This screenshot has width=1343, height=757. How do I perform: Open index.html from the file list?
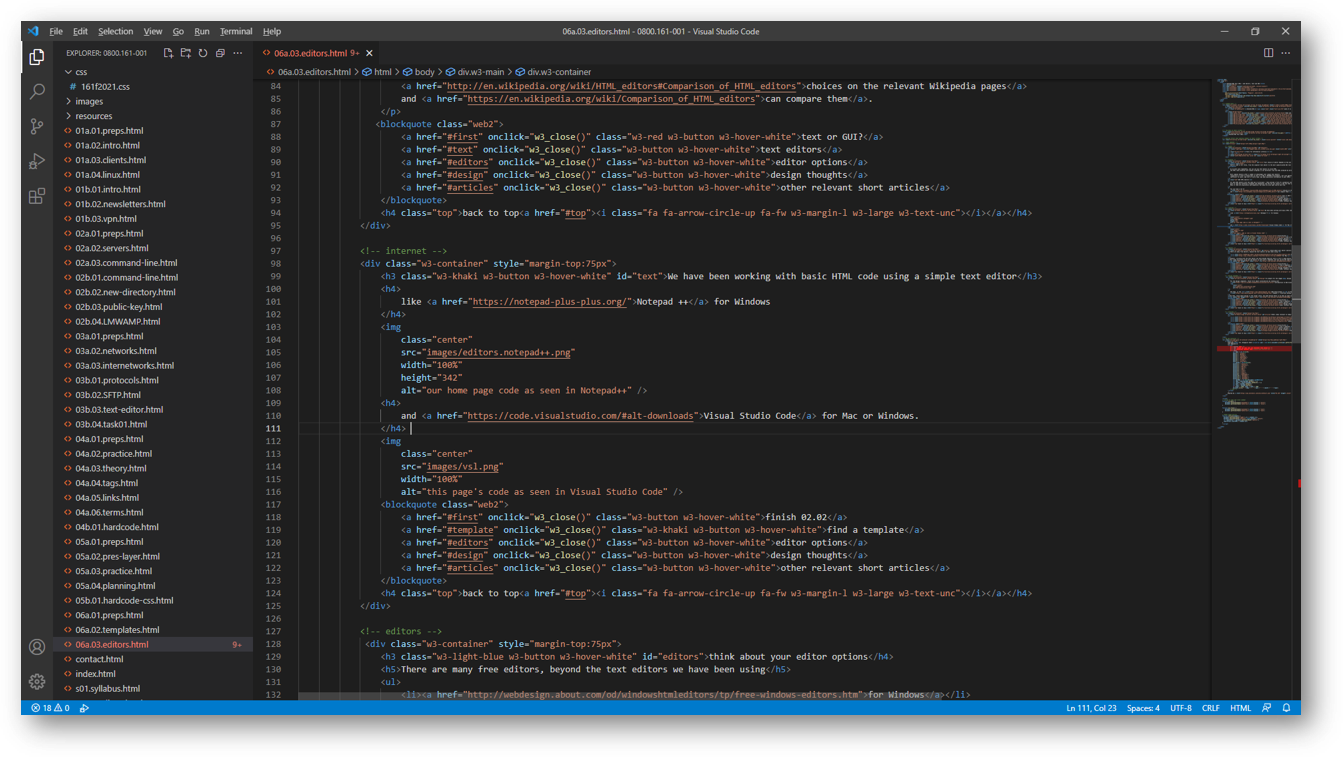click(x=95, y=674)
